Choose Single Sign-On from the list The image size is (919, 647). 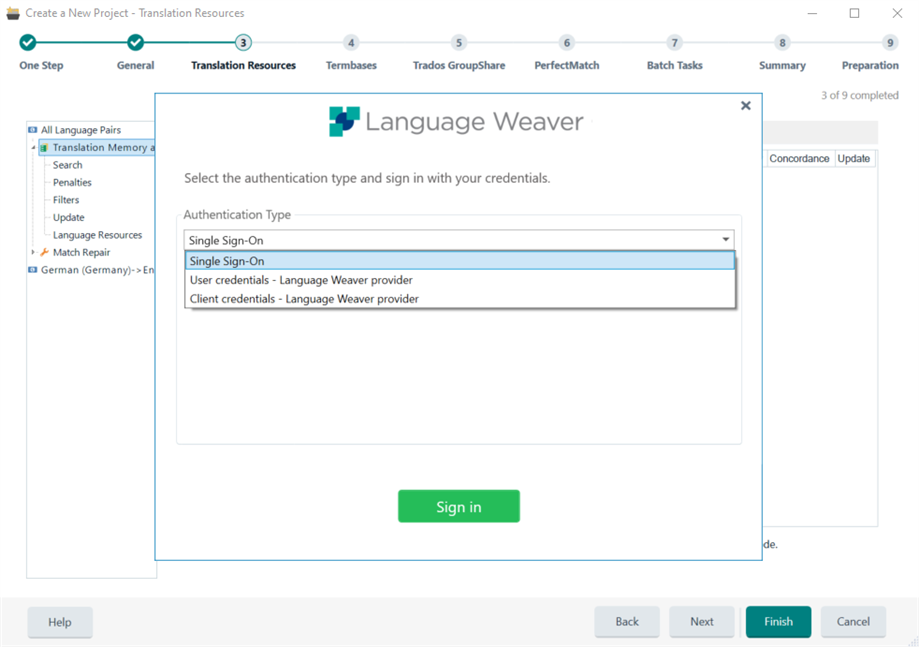(460, 261)
